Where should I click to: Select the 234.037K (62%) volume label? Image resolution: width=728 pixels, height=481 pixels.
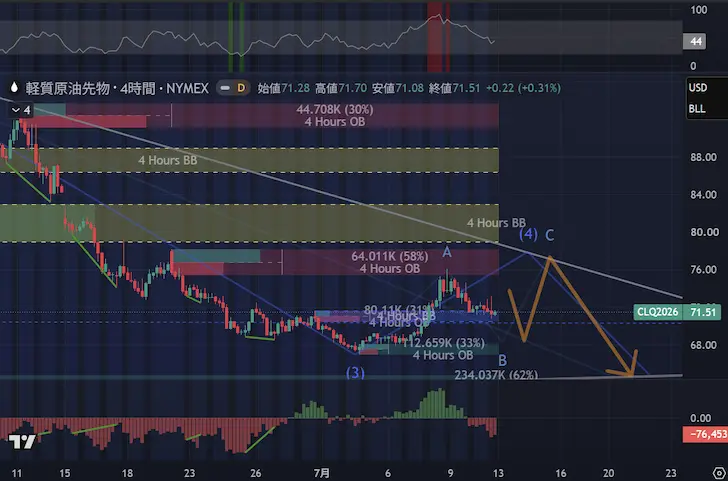496,375
